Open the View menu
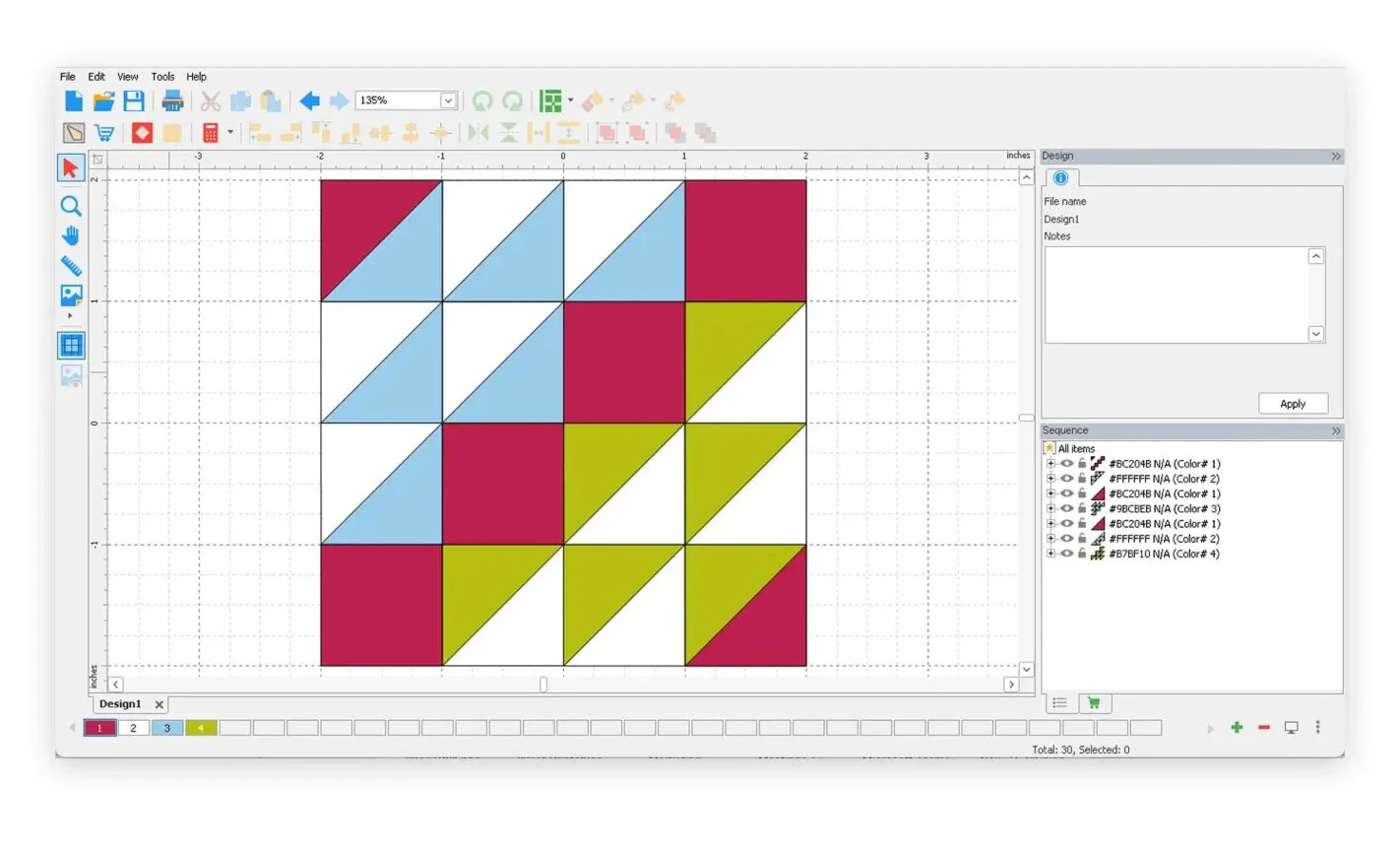Image resolution: width=1400 pixels, height=849 pixels. coord(128,77)
